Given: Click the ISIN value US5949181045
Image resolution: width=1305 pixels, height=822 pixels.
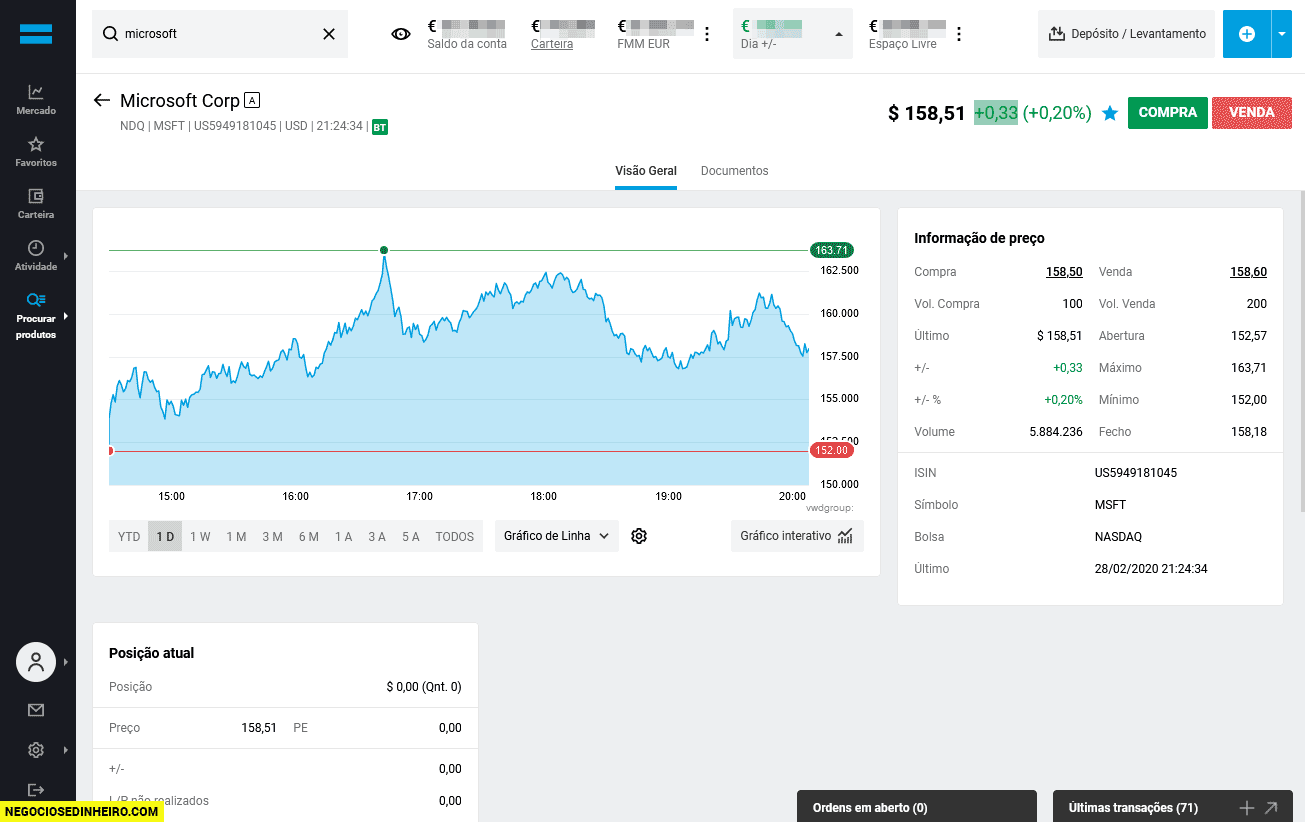Looking at the screenshot, I should pyautogui.click(x=1136, y=473).
